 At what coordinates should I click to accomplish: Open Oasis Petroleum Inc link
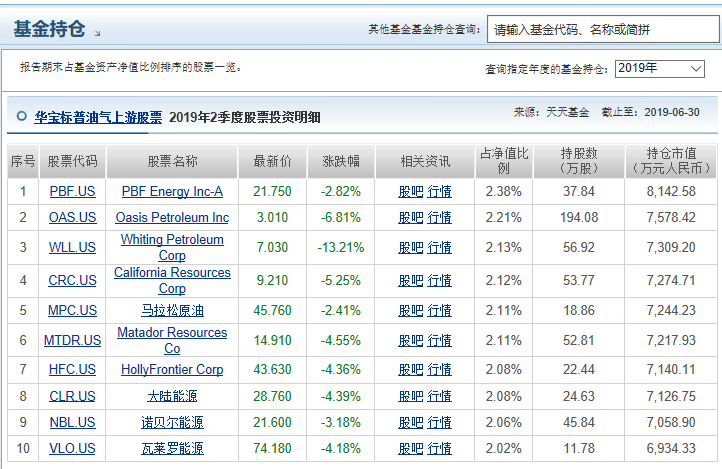pos(172,217)
